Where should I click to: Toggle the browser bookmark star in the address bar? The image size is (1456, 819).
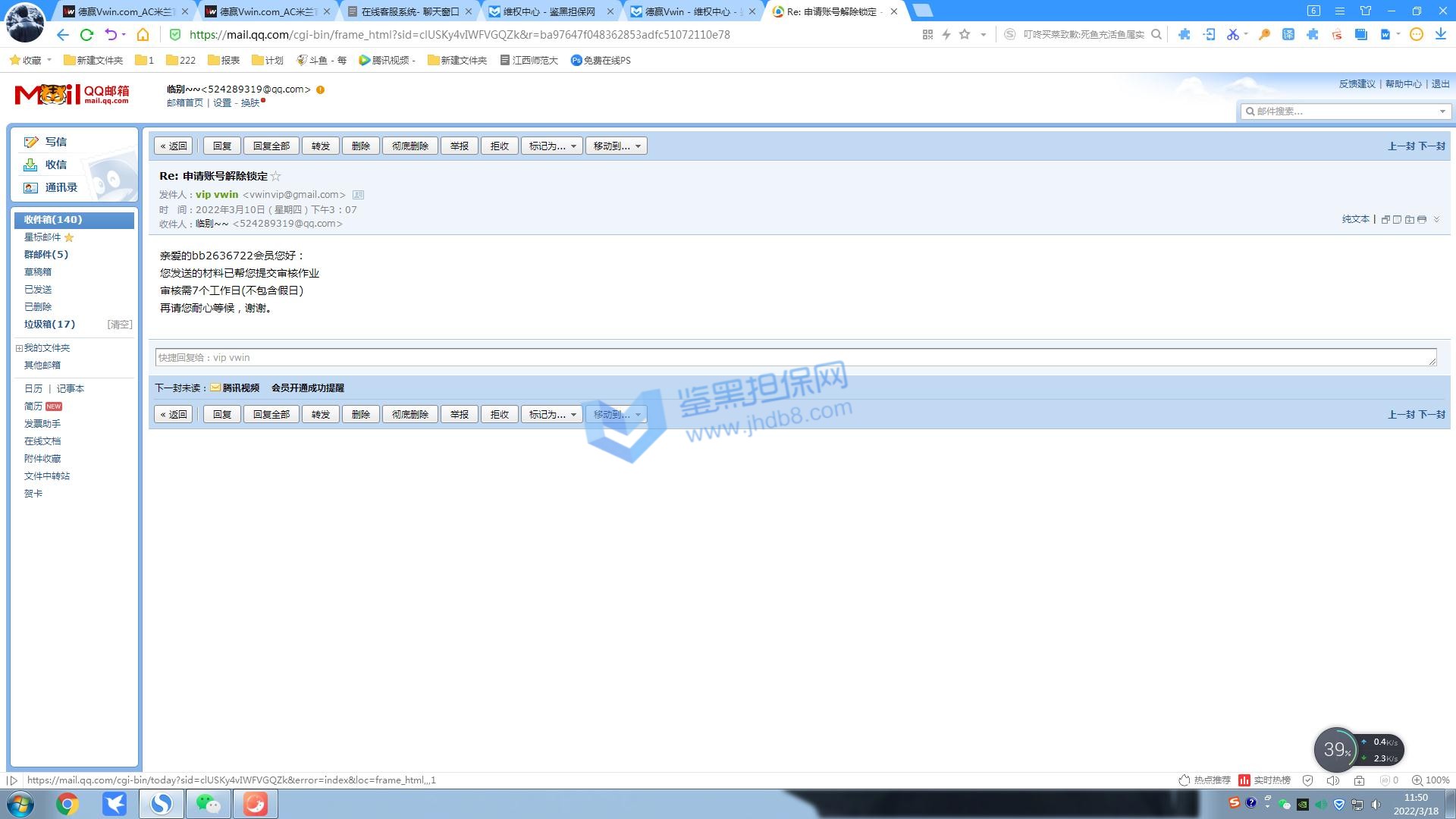tap(965, 35)
